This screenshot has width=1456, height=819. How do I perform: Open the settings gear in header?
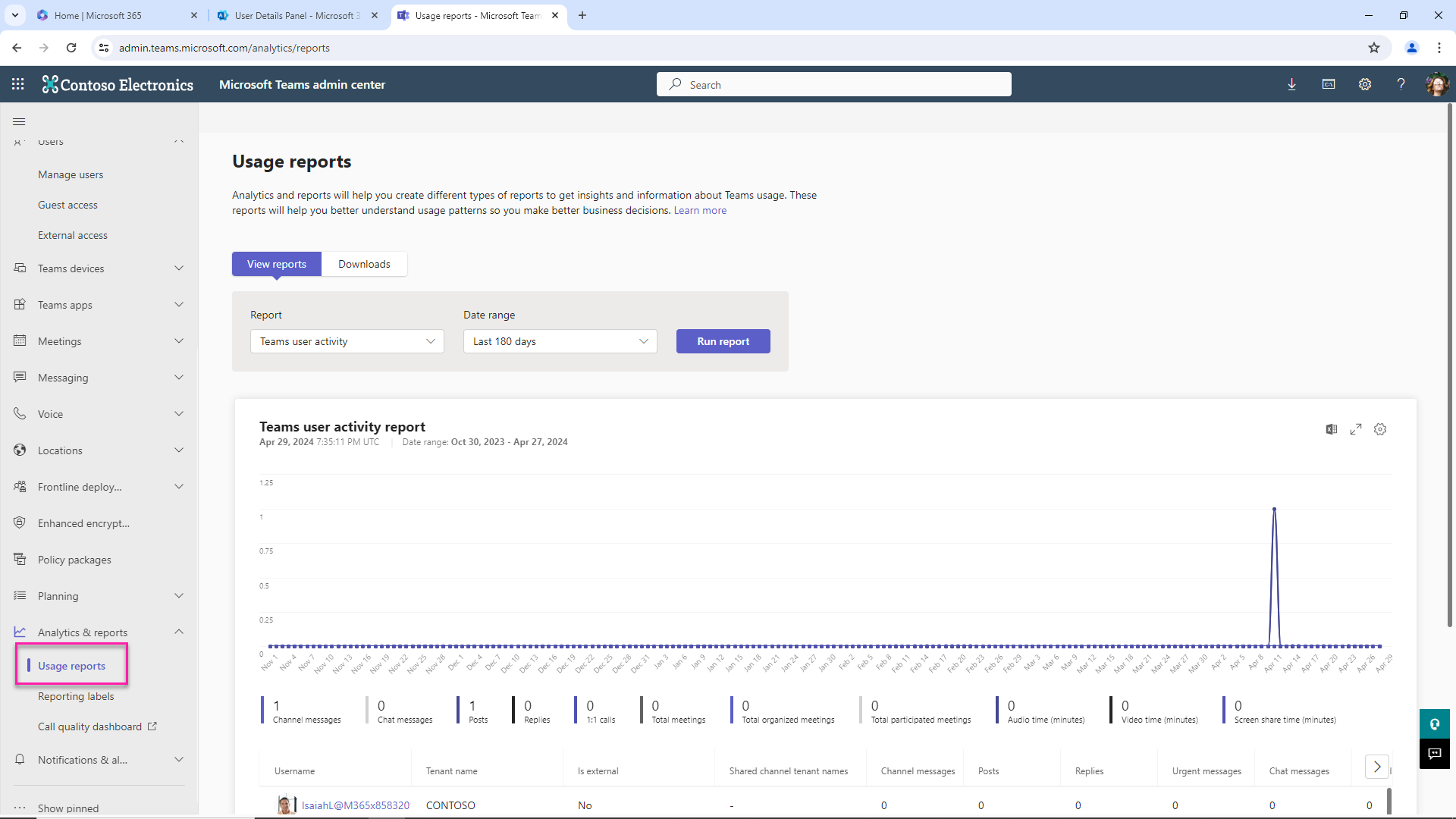[x=1365, y=84]
